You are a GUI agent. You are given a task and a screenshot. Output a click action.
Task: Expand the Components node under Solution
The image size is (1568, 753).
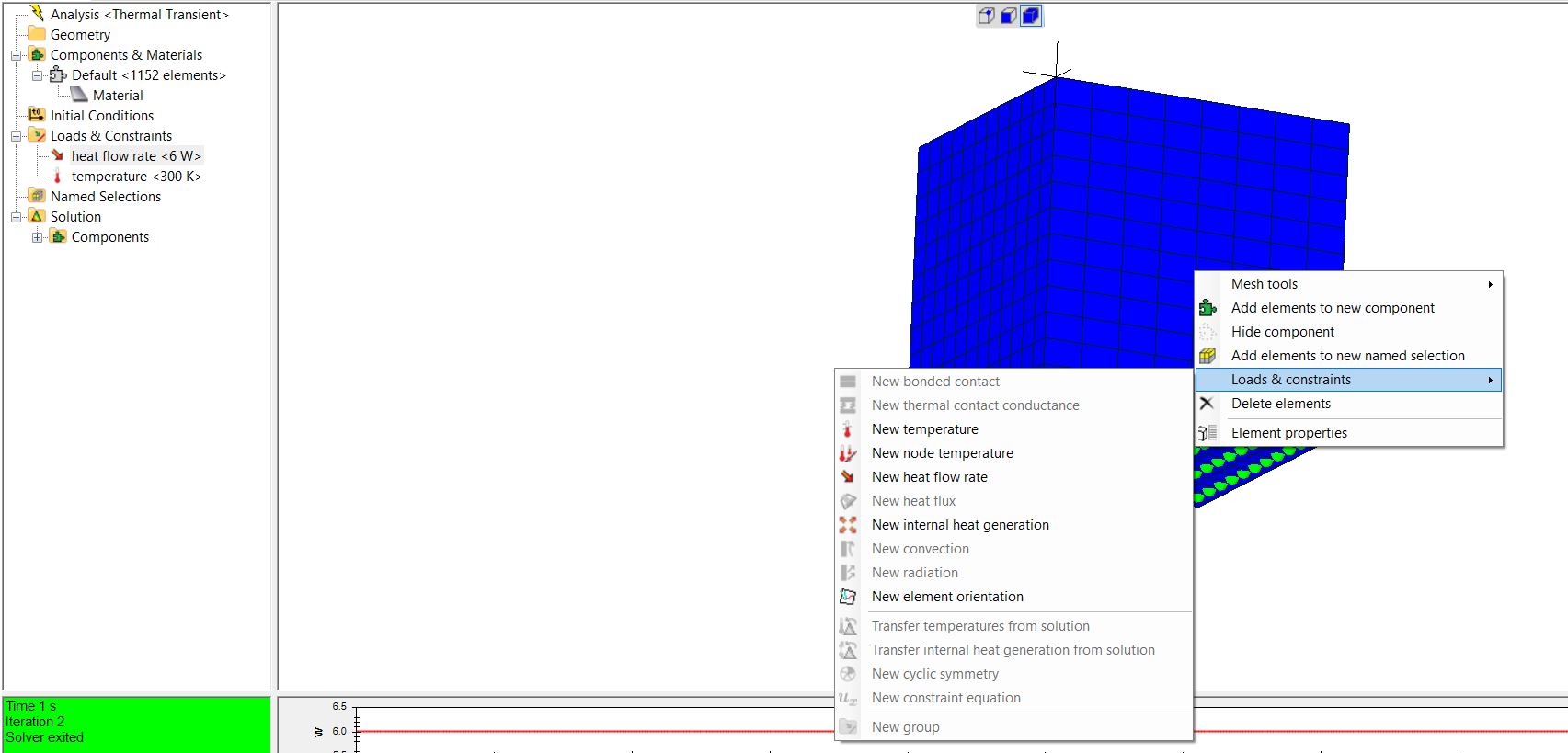click(x=37, y=237)
